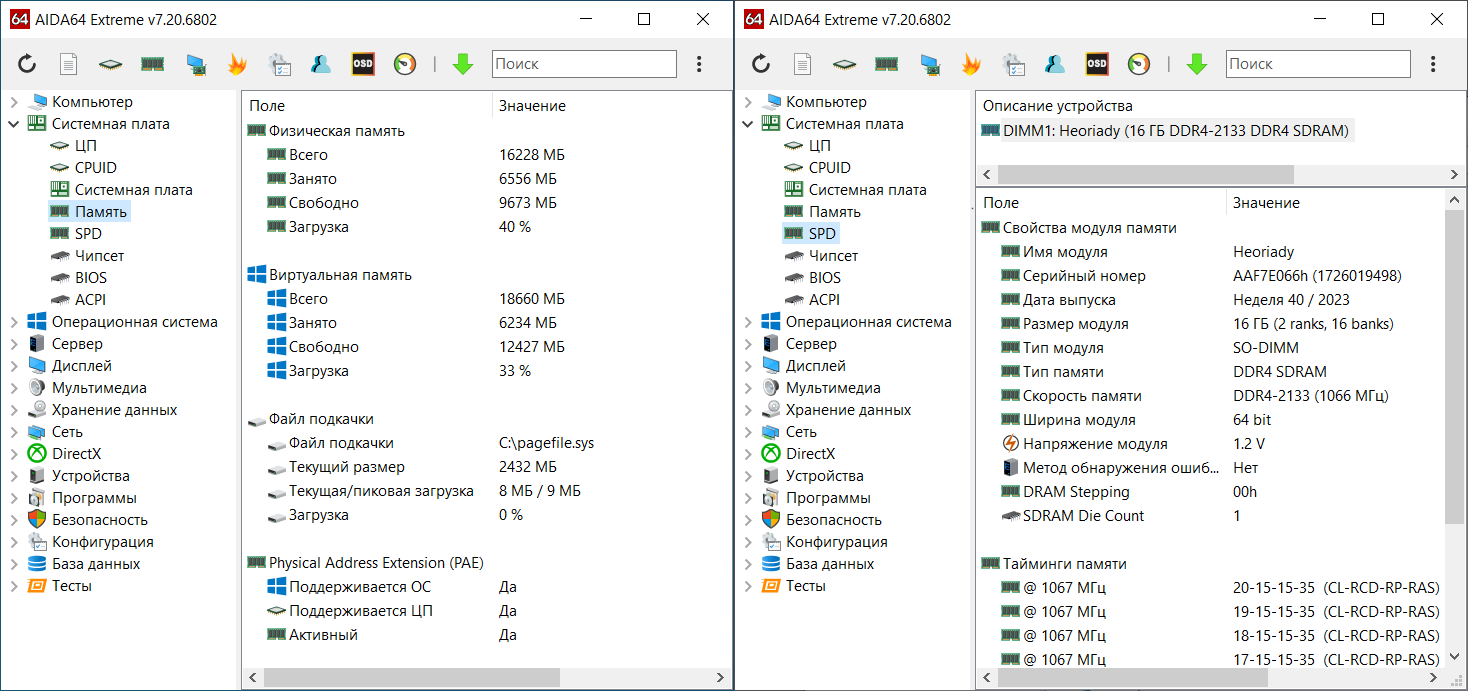Expand the Мультимедиа node in right window
The height and width of the screenshot is (691, 1468).
[748, 388]
